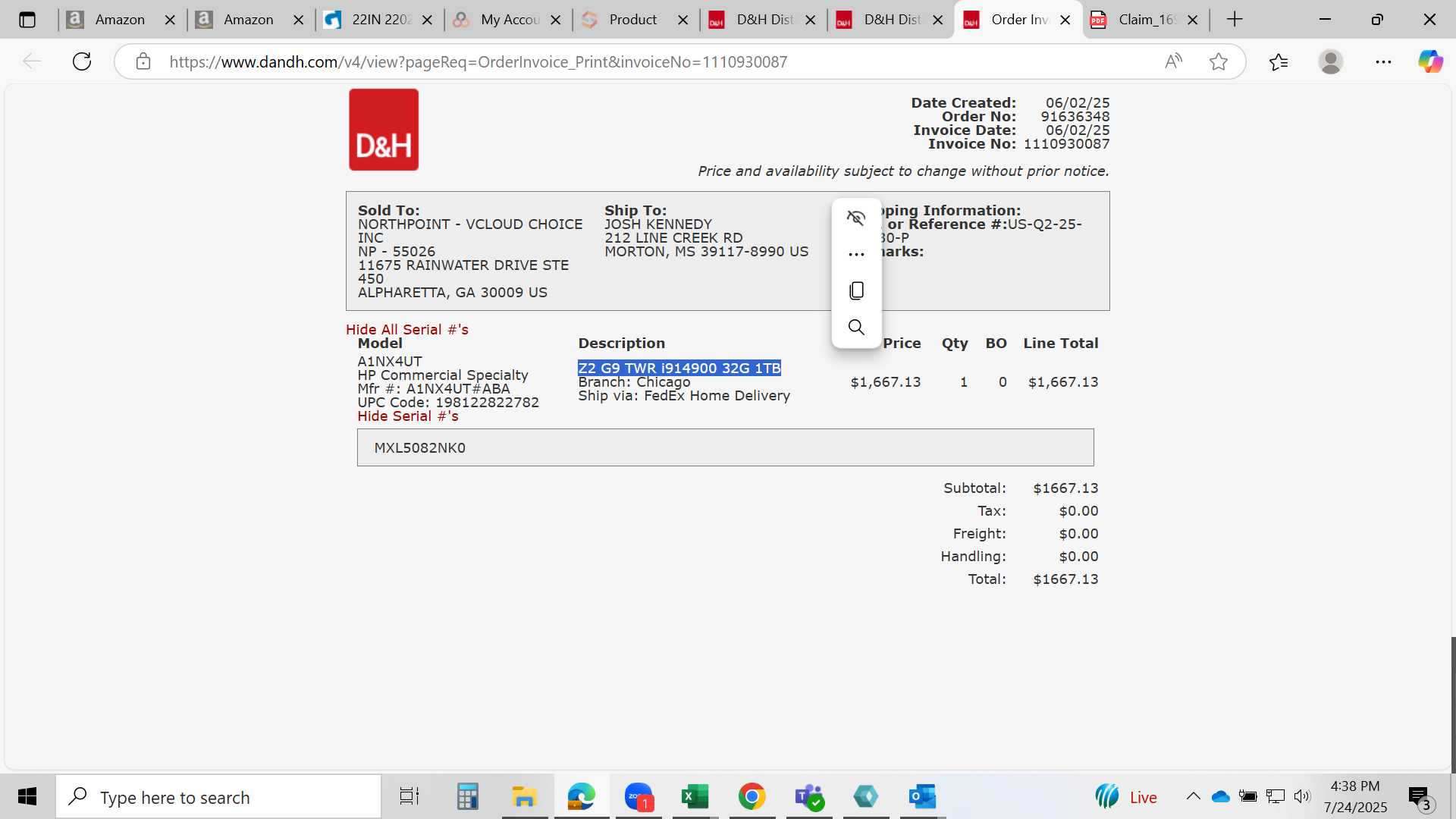Click the Total amount $1667.13
Screen dimensions: 1456x819
(x=1065, y=579)
